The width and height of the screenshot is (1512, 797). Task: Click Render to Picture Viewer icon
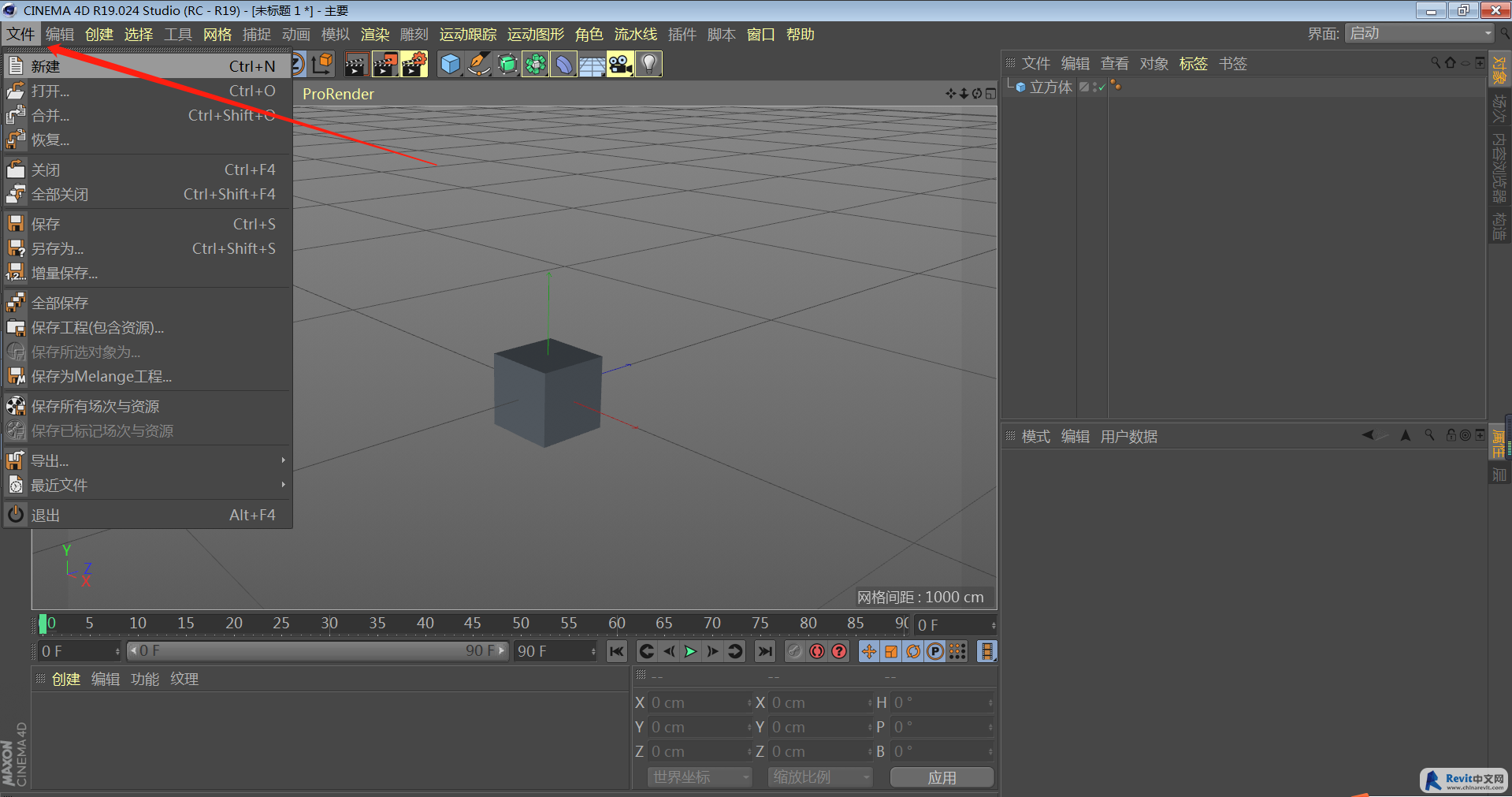[x=385, y=65]
